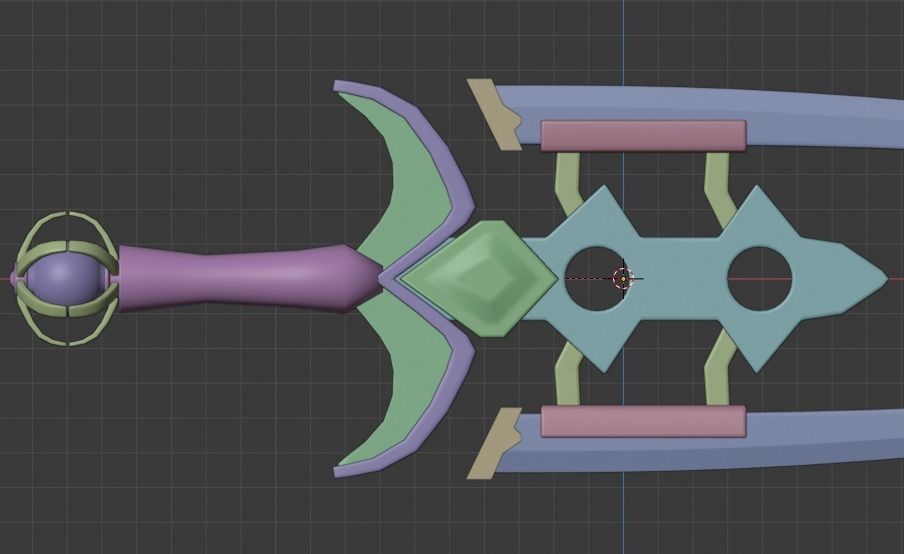This screenshot has width=904, height=554.
Task: Select the green diamond-shaped gem
Action: pos(480,278)
